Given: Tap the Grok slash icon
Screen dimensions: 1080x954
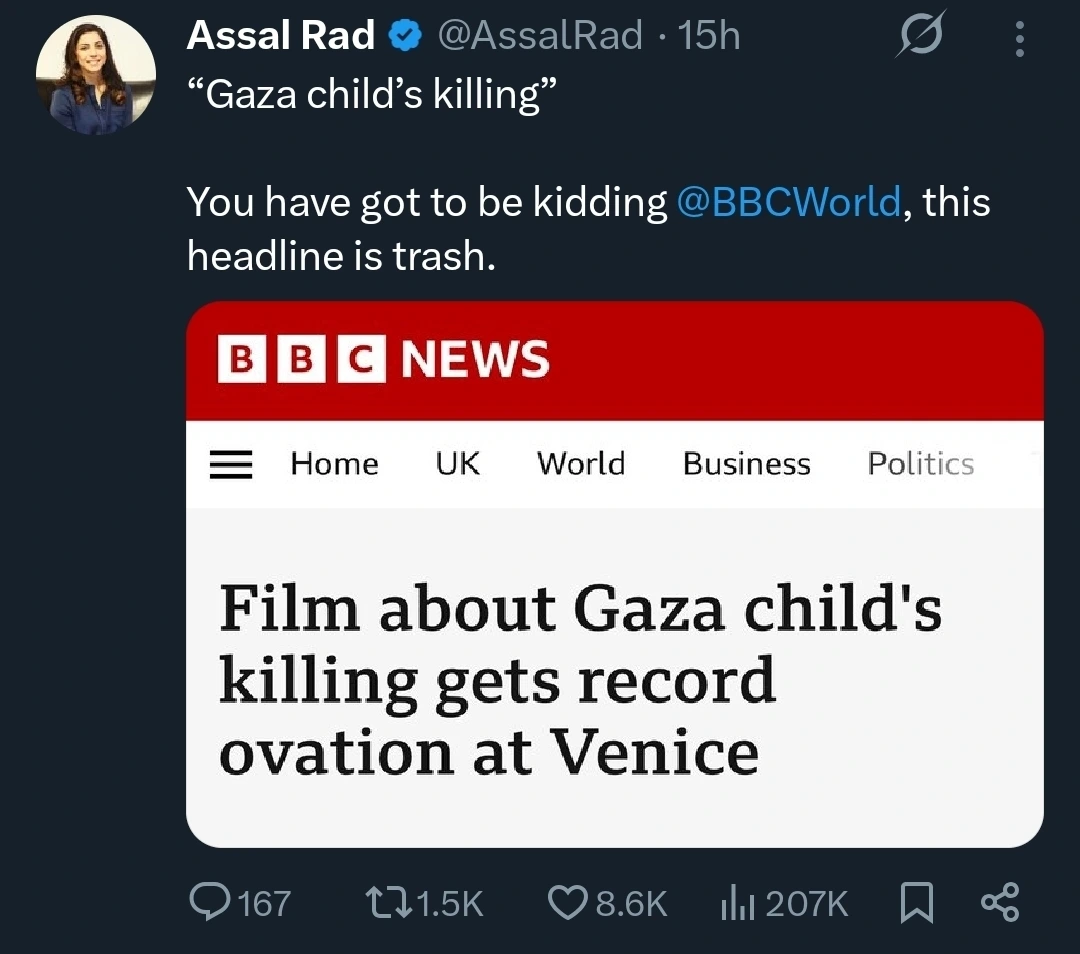Looking at the screenshot, I should [920, 40].
